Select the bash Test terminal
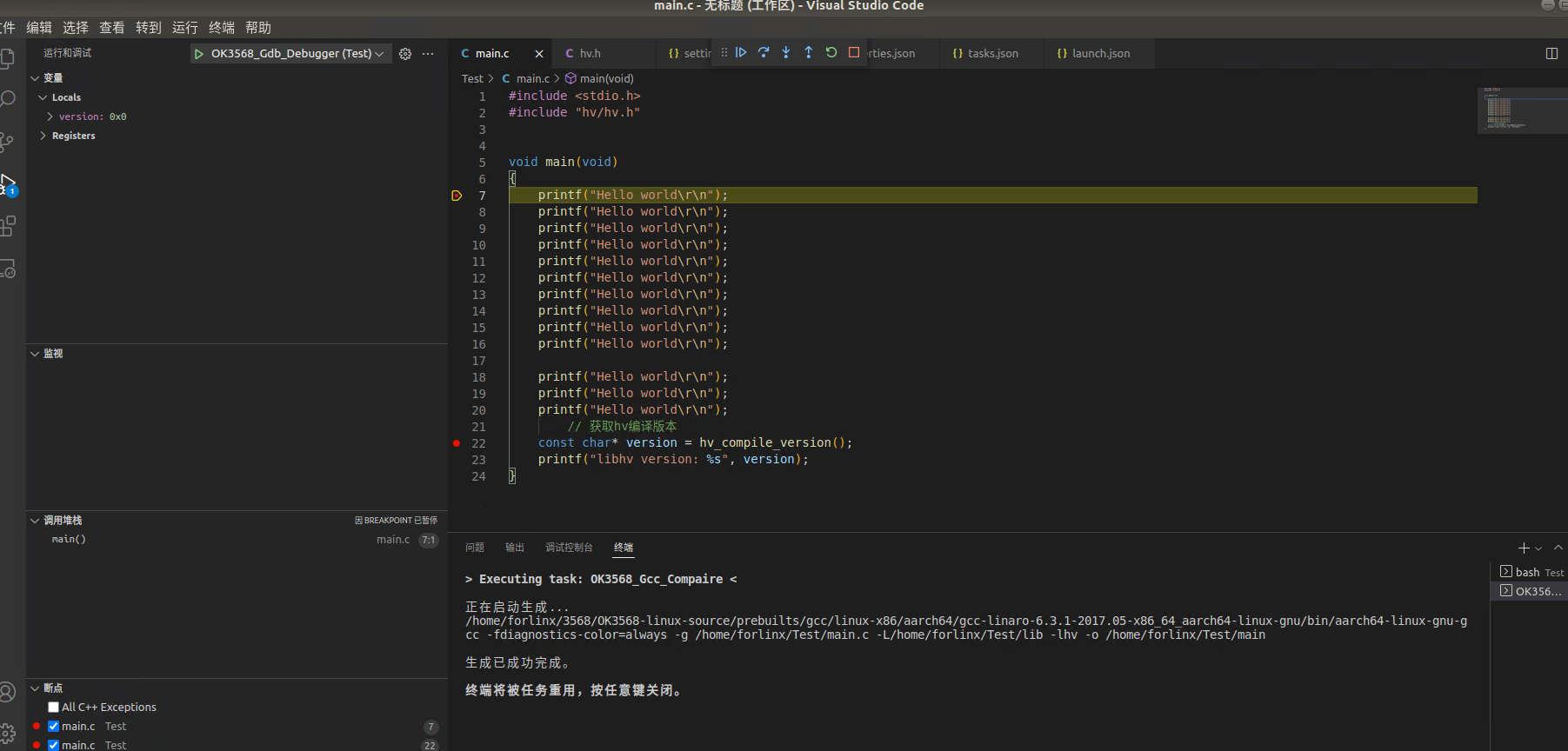 pyautogui.click(x=1531, y=572)
